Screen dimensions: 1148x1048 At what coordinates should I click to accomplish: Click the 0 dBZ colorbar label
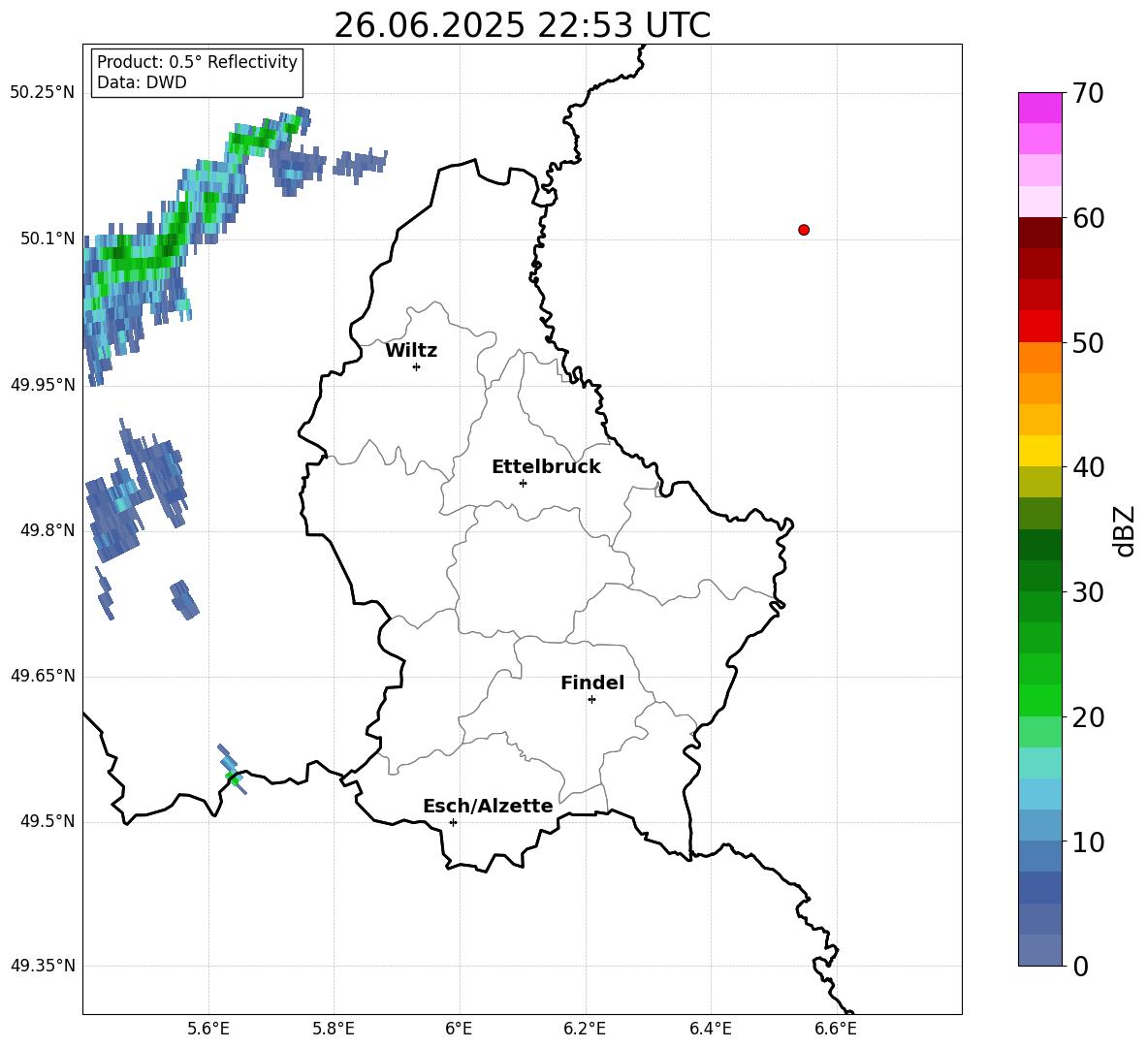[1080, 966]
